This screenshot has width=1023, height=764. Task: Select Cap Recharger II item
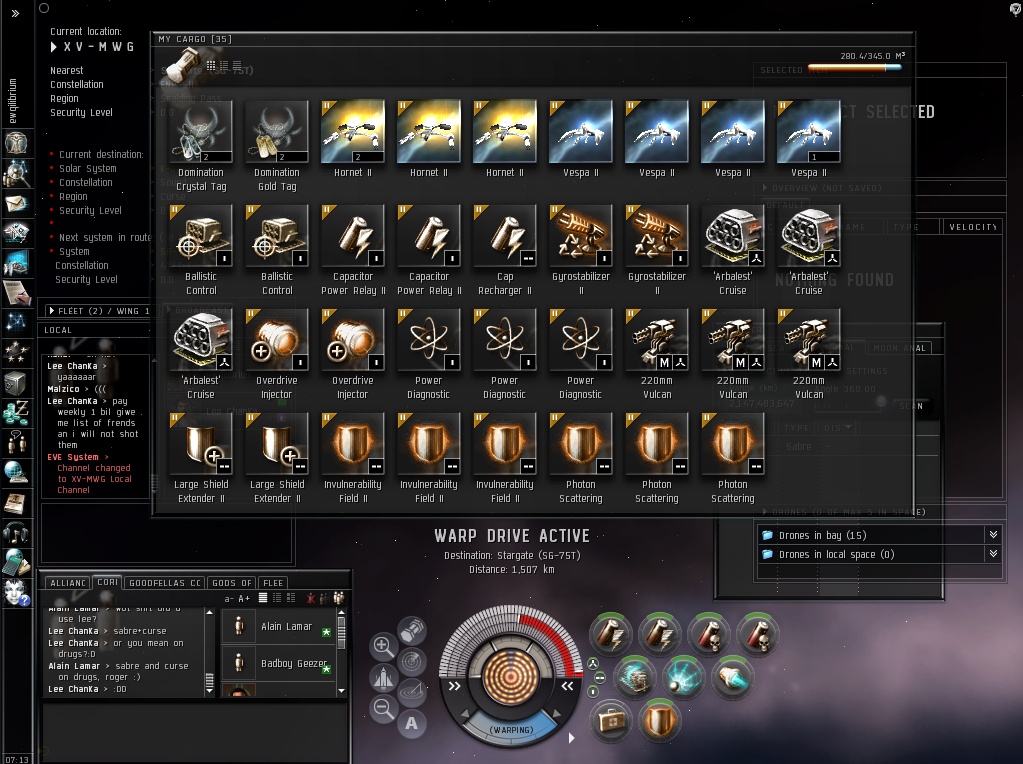click(504, 250)
